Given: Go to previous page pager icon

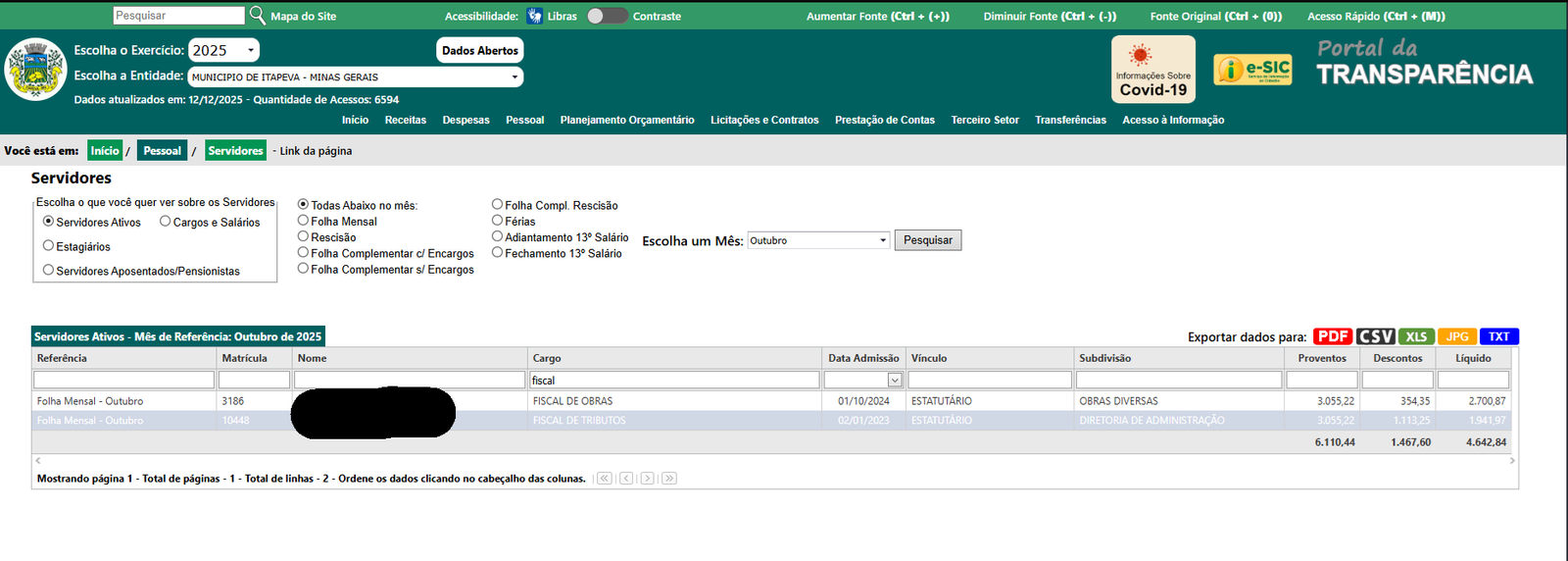Looking at the screenshot, I should (x=626, y=479).
